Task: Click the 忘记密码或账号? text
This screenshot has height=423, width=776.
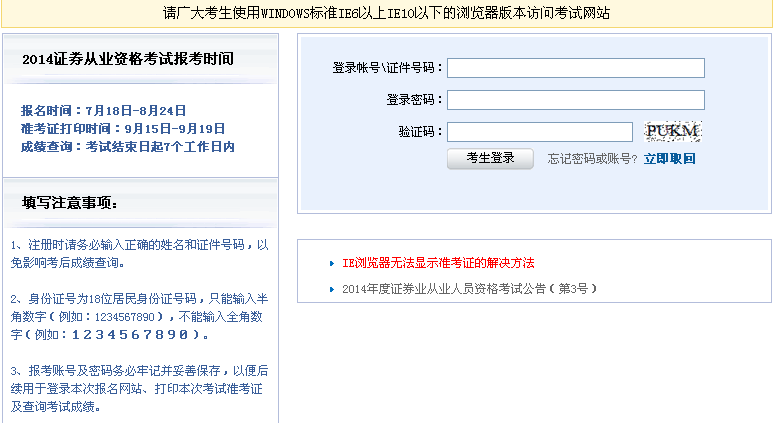Action: click(592, 159)
